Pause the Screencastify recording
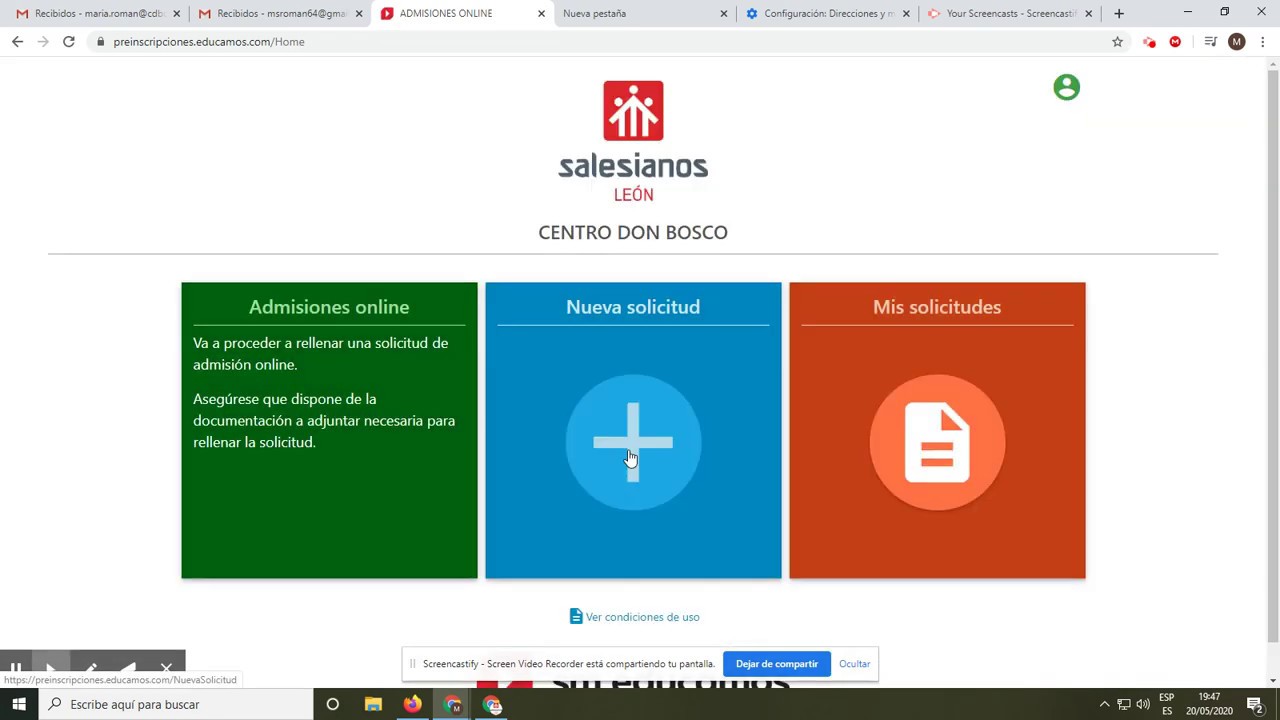 coord(15,668)
